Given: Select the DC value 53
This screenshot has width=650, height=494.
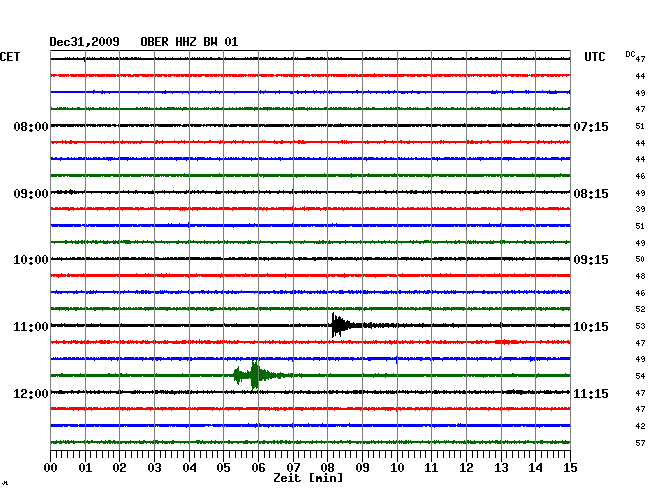Looking at the screenshot, I should pyautogui.click(x=640, y=326).
